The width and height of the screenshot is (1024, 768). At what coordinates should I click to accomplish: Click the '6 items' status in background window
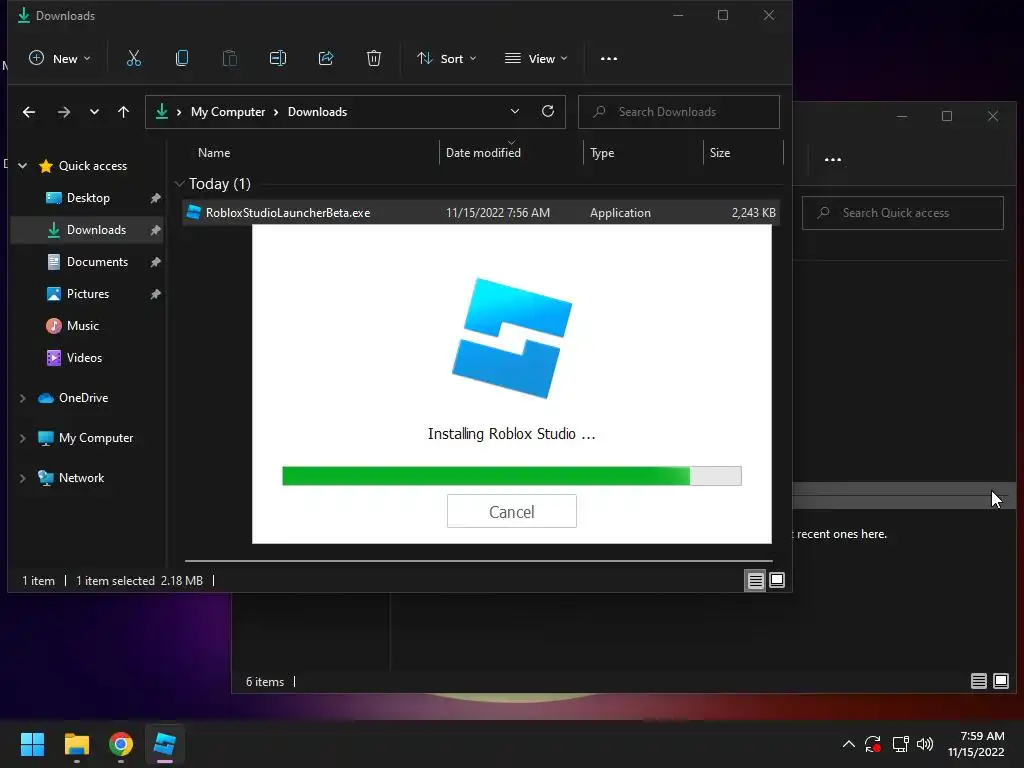pos(264,682)
